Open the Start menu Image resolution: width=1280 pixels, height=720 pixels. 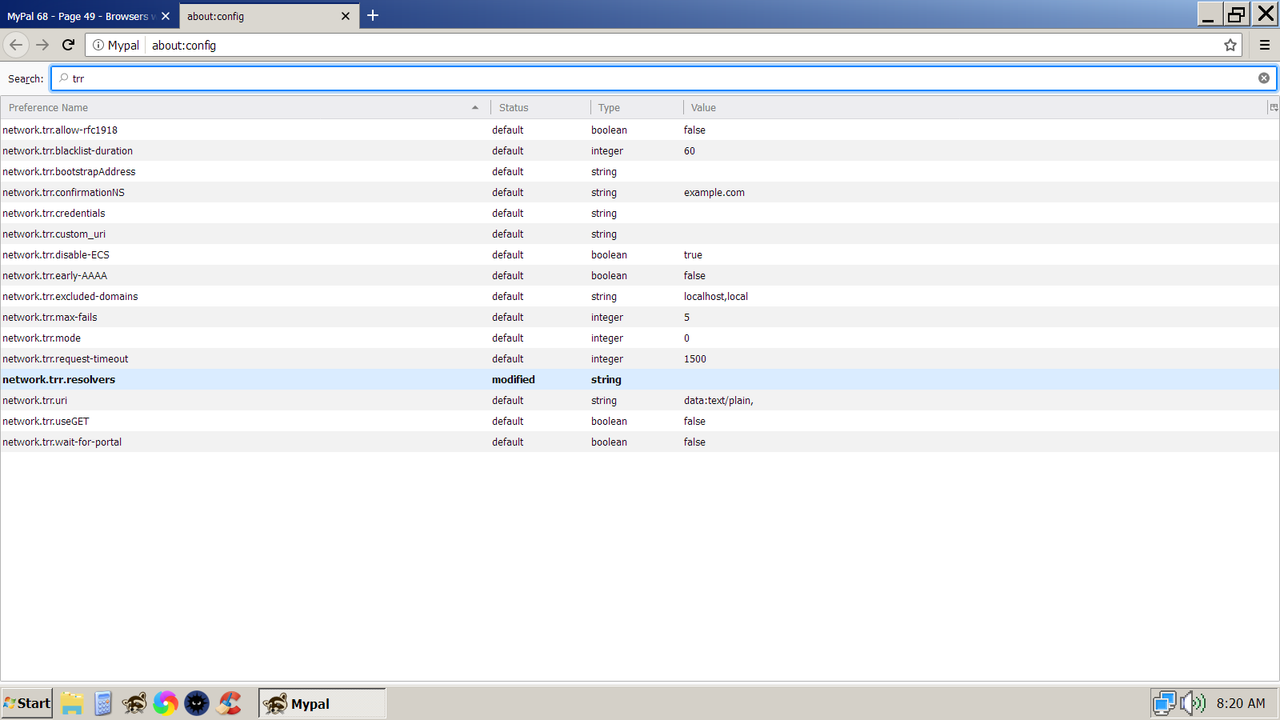click(x=27, y=703)
